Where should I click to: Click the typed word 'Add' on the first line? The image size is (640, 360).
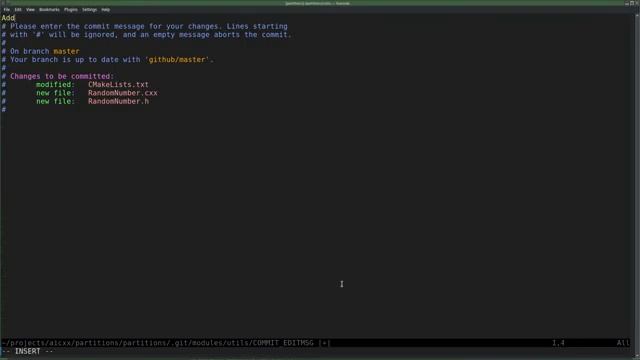click(8, 18)
